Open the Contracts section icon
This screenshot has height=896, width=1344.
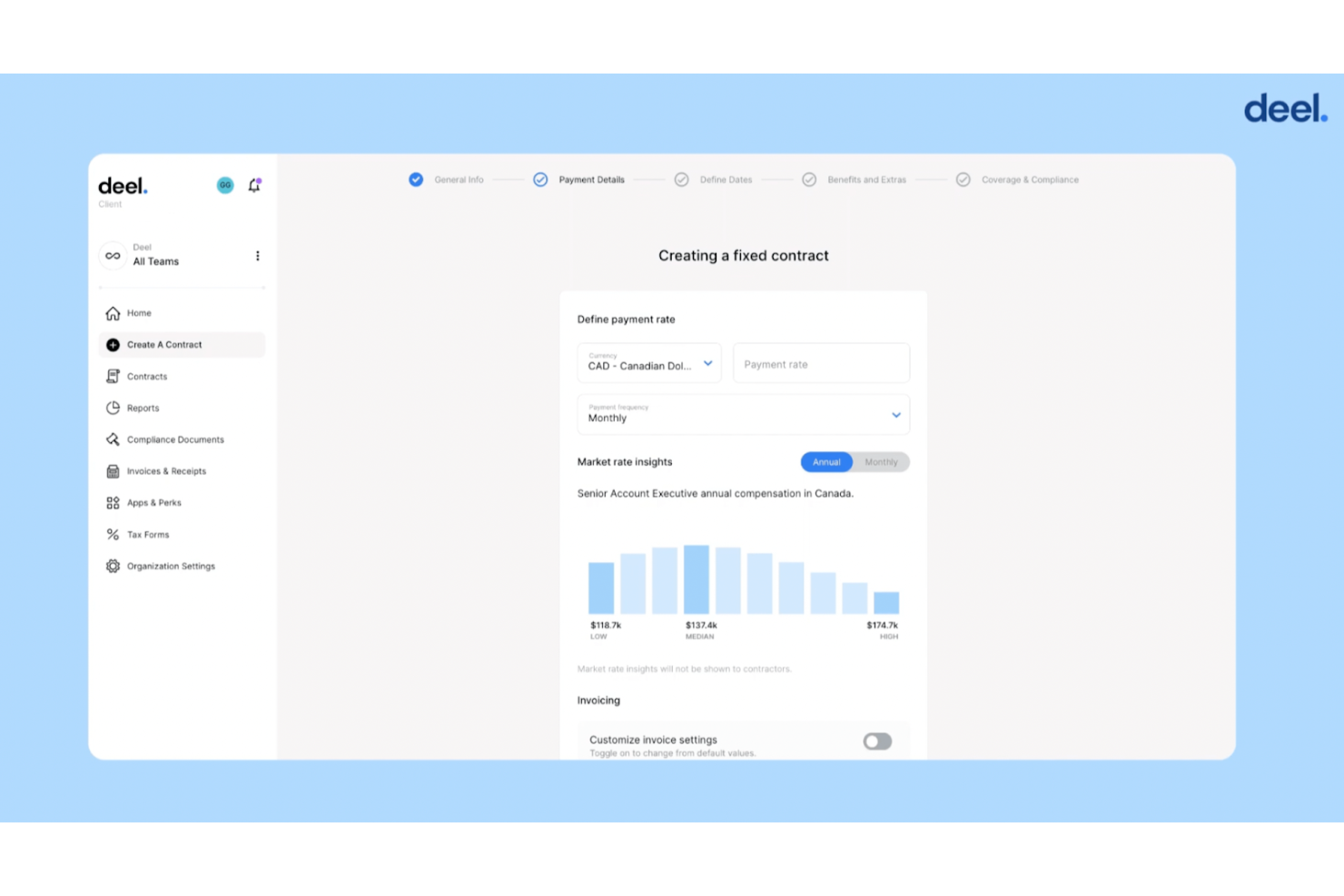113,376
